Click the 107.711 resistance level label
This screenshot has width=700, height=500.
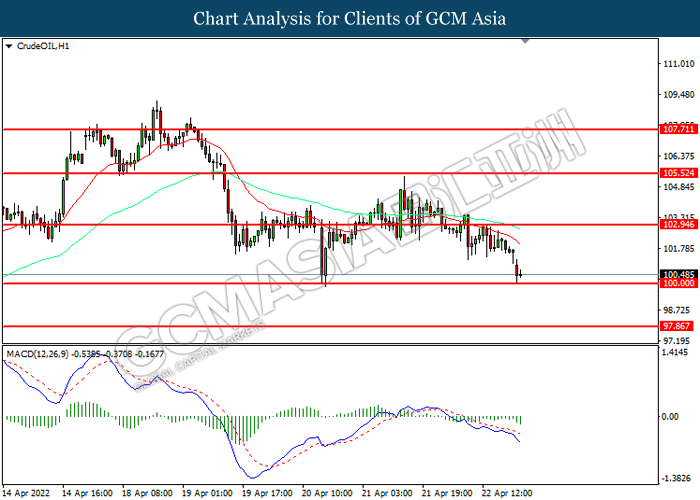(x=678, y=129)
